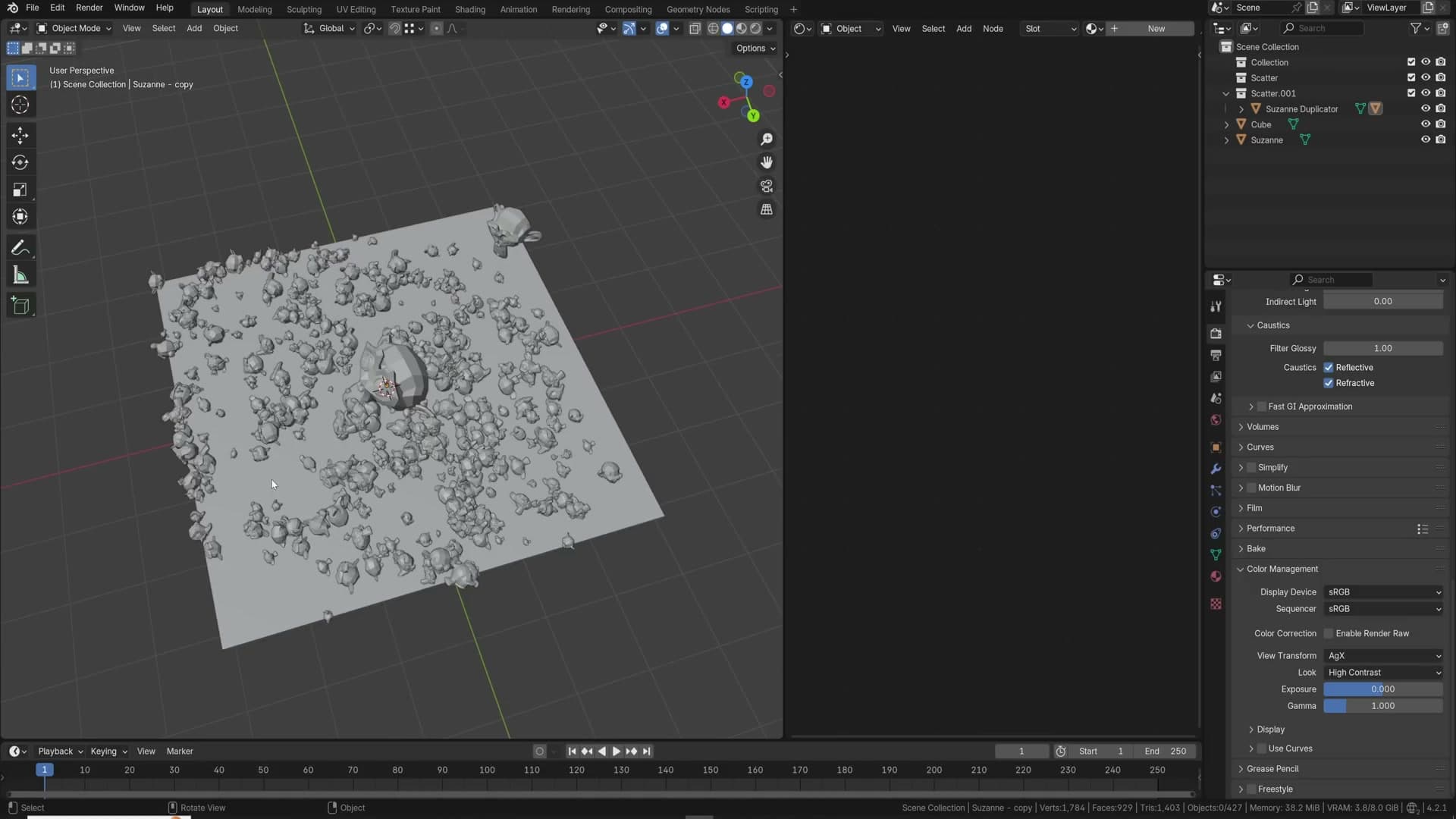The height and width of the screenshot is (819, 1456).
Task: Open the Object properties tab
Action: coord(1216,447)
